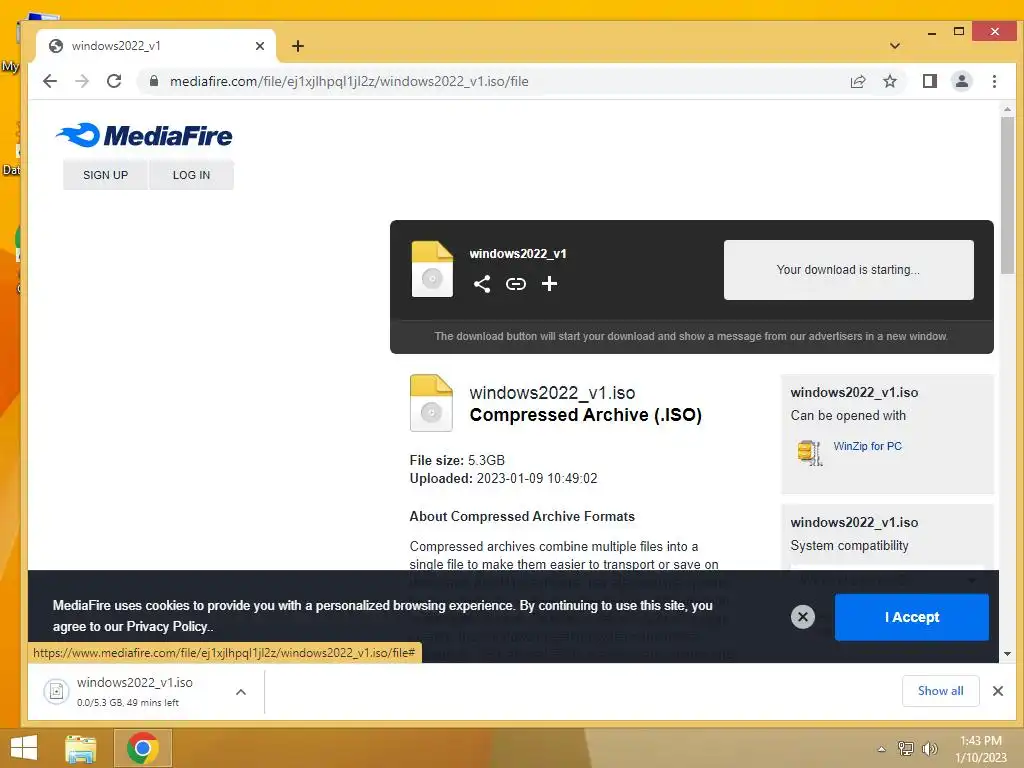Click the Chrome taskbar icon
The height and width of the screenshot is (768, 1024).
coord(143,748)
